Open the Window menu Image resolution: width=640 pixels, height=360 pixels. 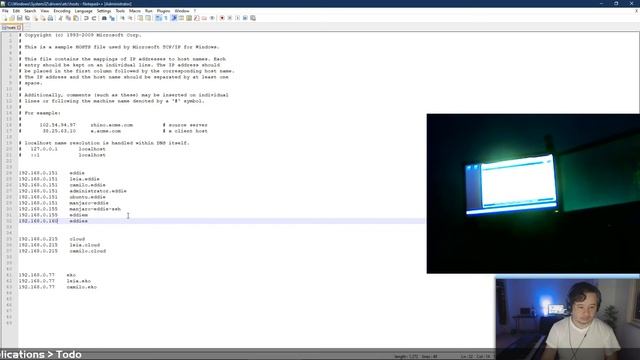pos(182,11)
